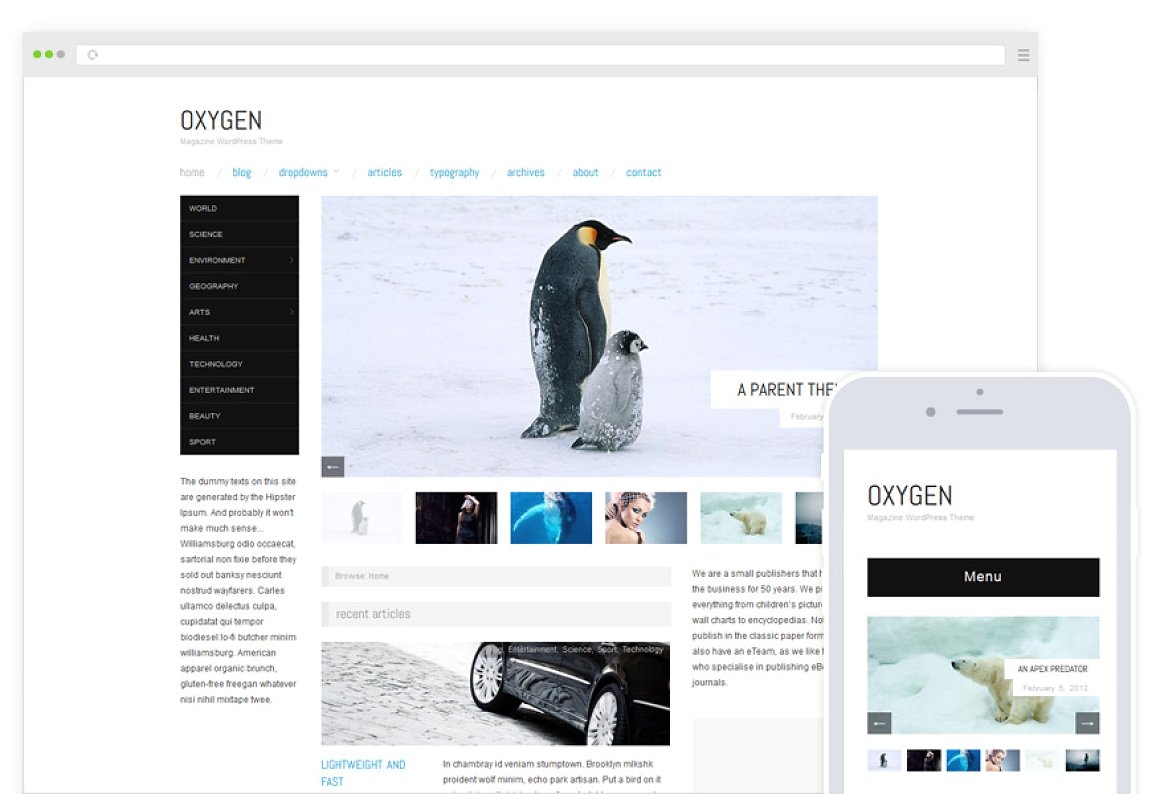
Task: Expand the Environment category submenu
Action: click(x=291, y=260)
